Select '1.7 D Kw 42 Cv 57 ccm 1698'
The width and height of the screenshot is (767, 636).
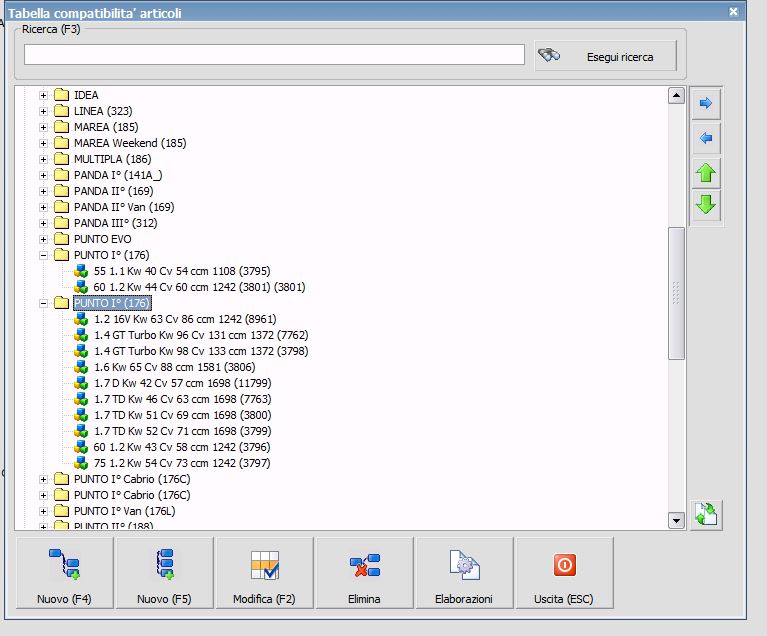182,383
